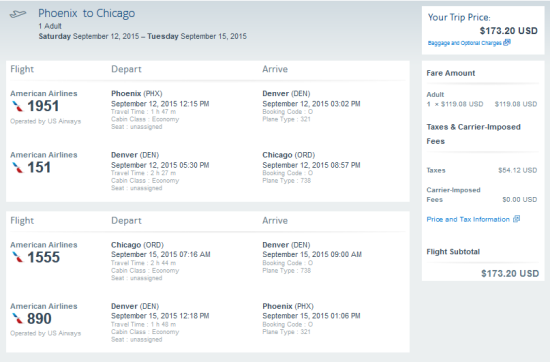Click the Taxes amount $54.12 USD
This screenshot has height=362, width=550.
click(x=518, y=170)
